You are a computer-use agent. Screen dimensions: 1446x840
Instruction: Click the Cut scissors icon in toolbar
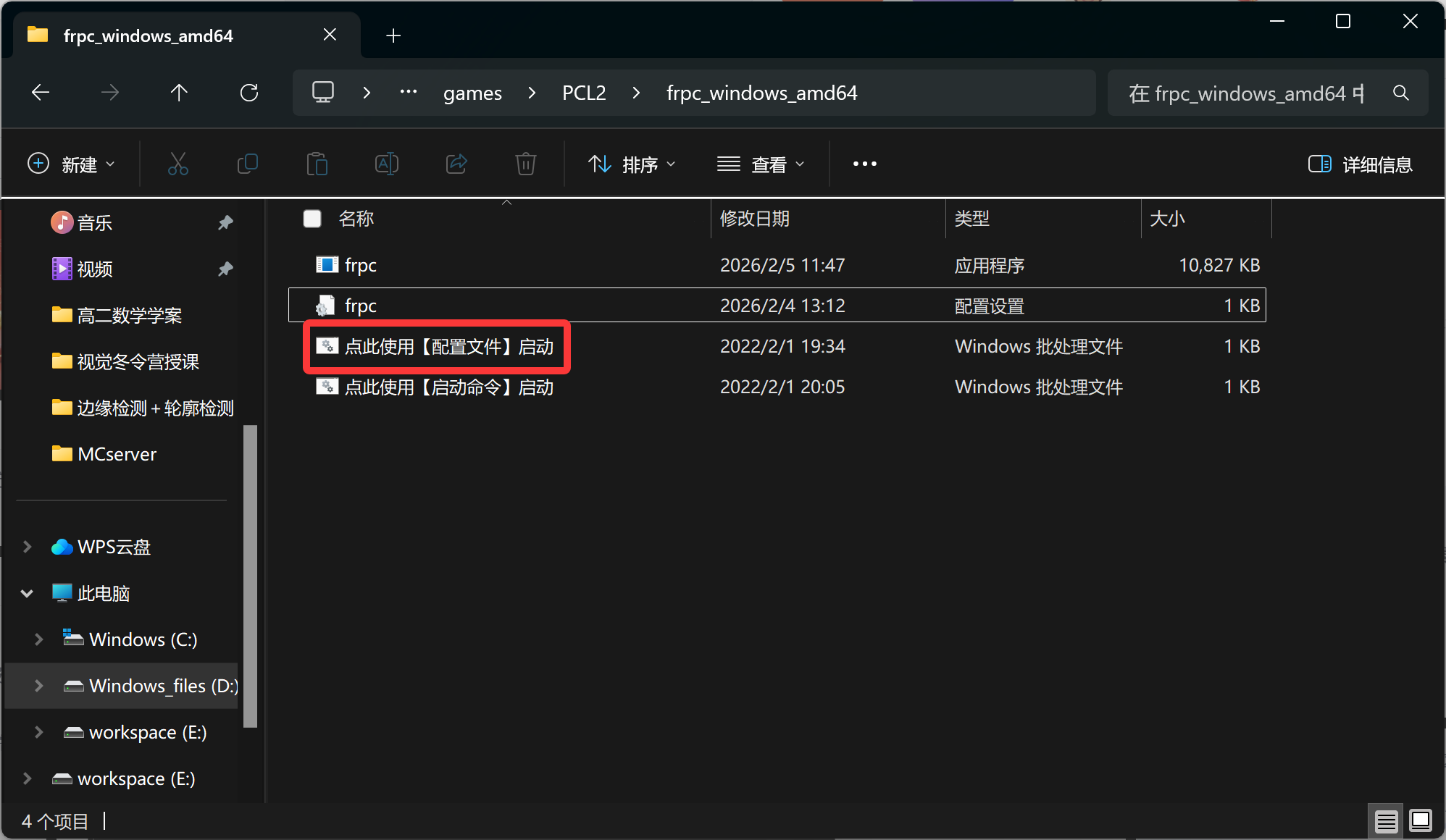[178, 164]
